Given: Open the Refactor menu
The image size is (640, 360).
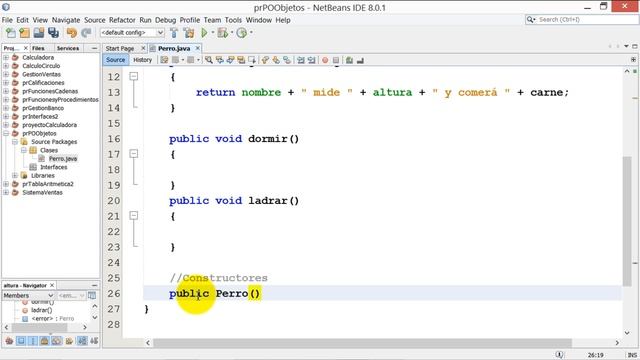Looking at the screenshot, I should [x=122, y=20].
